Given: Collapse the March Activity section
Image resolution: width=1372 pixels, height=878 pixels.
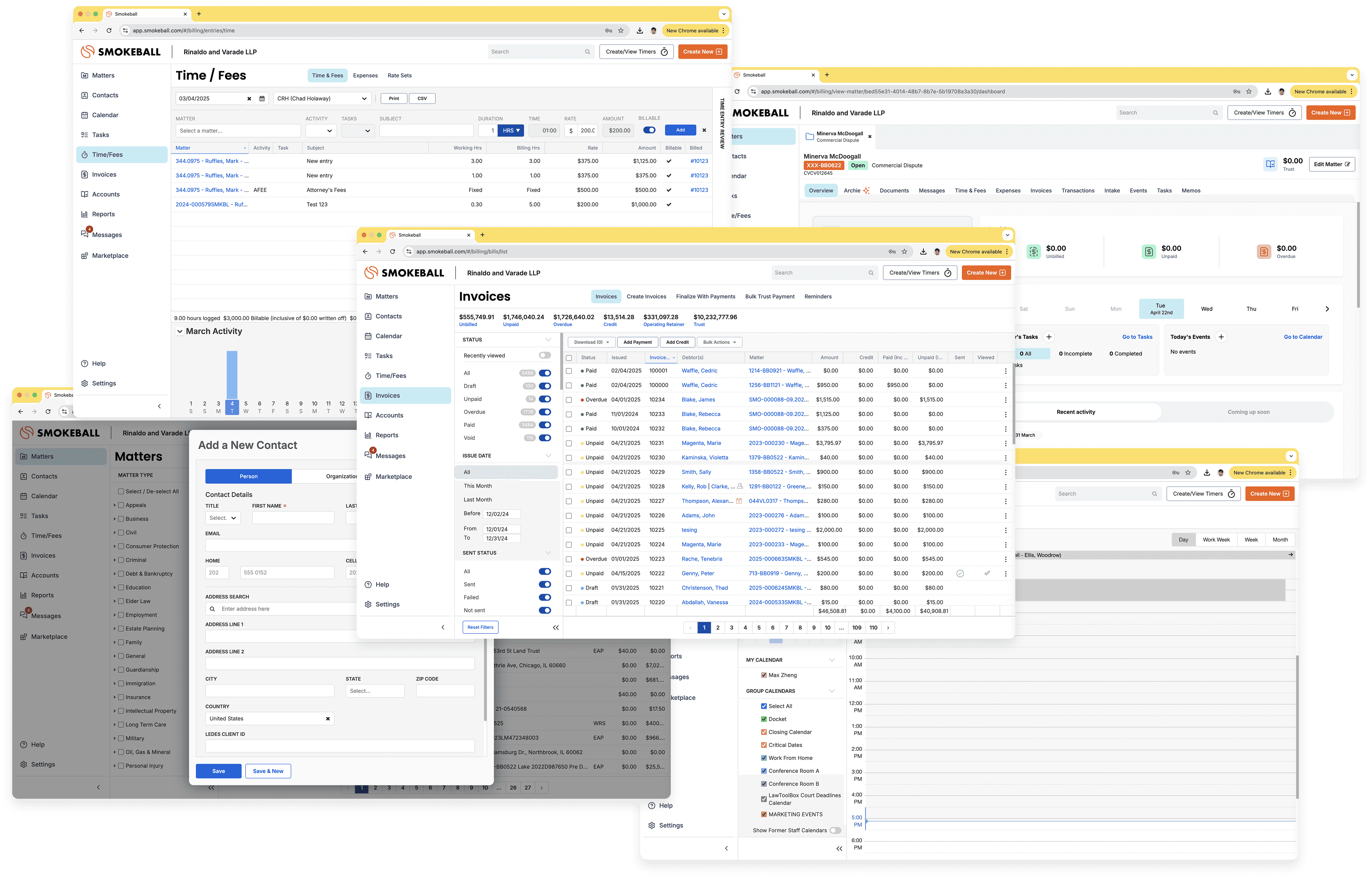Looking at the screenshot, I should point(180,331).
